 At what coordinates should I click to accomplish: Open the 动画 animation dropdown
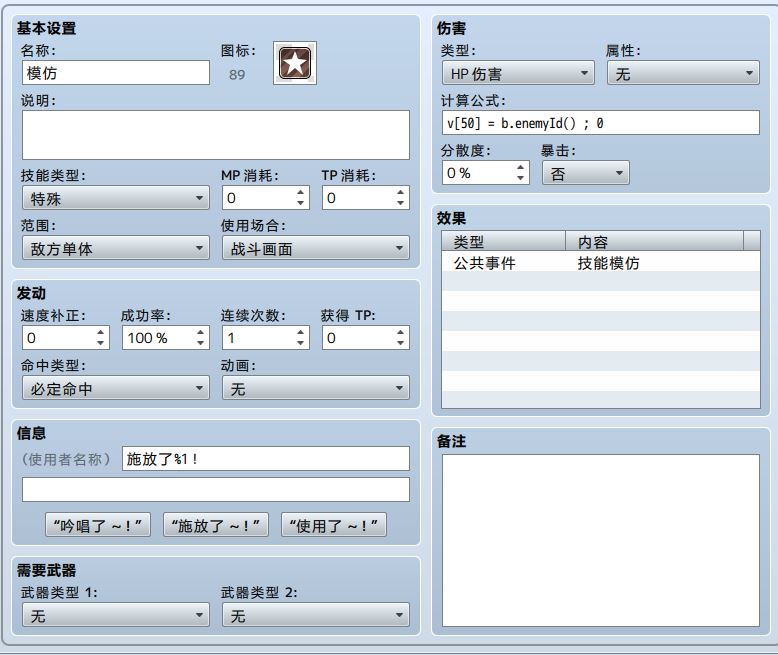316,388
